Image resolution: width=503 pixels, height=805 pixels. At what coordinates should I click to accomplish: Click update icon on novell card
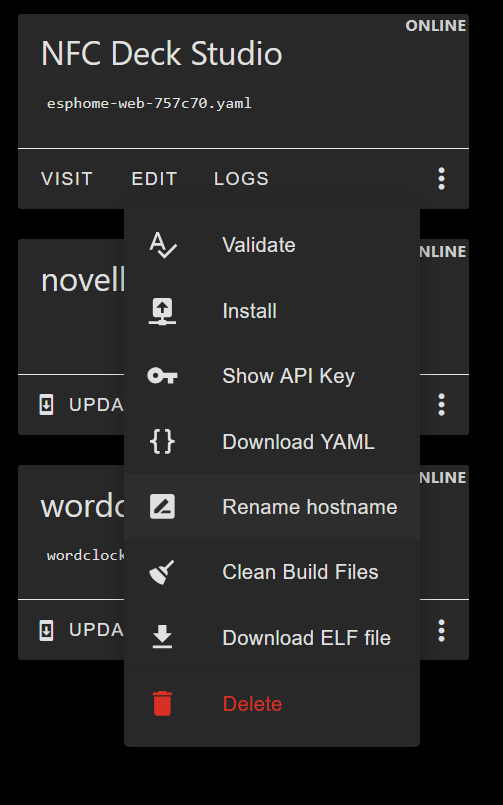click(46, 405)
